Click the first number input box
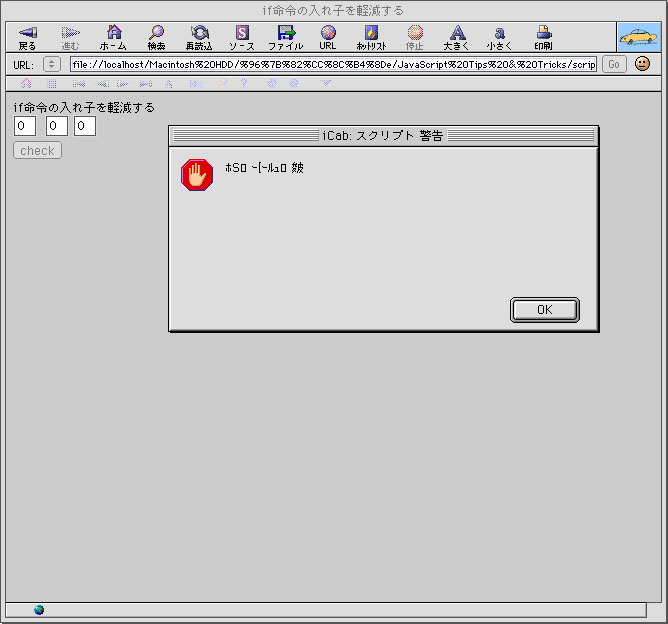Viewport: 668px width, 624px height. pos(25,126)
